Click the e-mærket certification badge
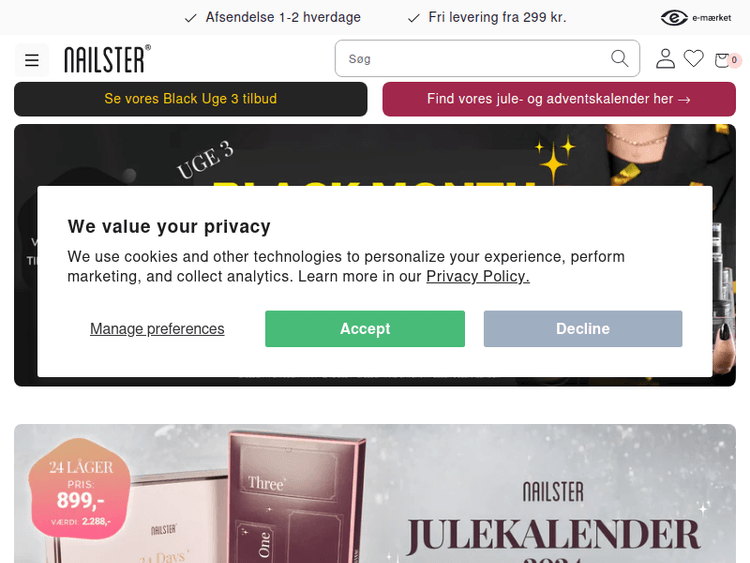This screenshot has width=750, height=563. point(696,18)
